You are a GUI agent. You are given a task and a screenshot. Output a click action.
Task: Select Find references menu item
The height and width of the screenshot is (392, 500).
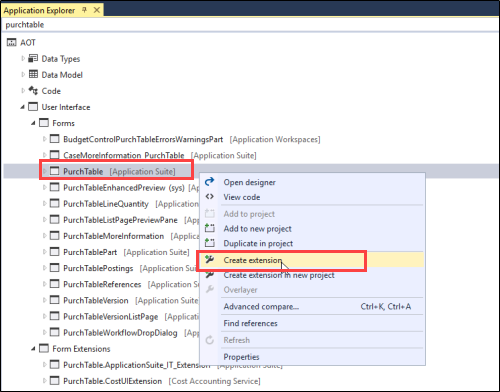coord(250,323)
